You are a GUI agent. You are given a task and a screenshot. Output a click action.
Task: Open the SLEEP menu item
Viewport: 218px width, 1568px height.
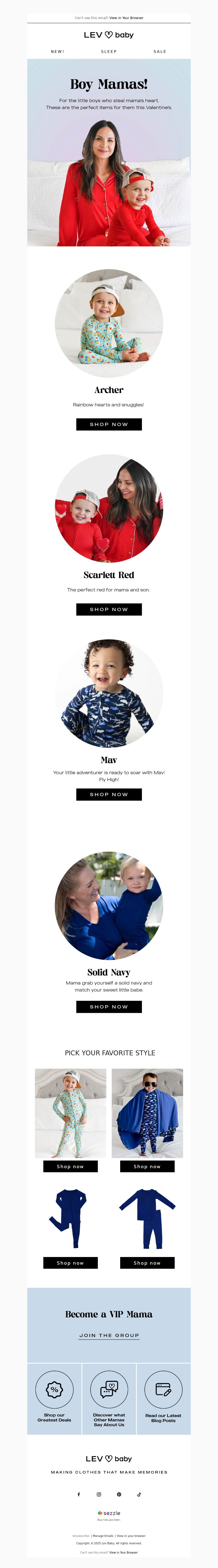click(109, 52)
